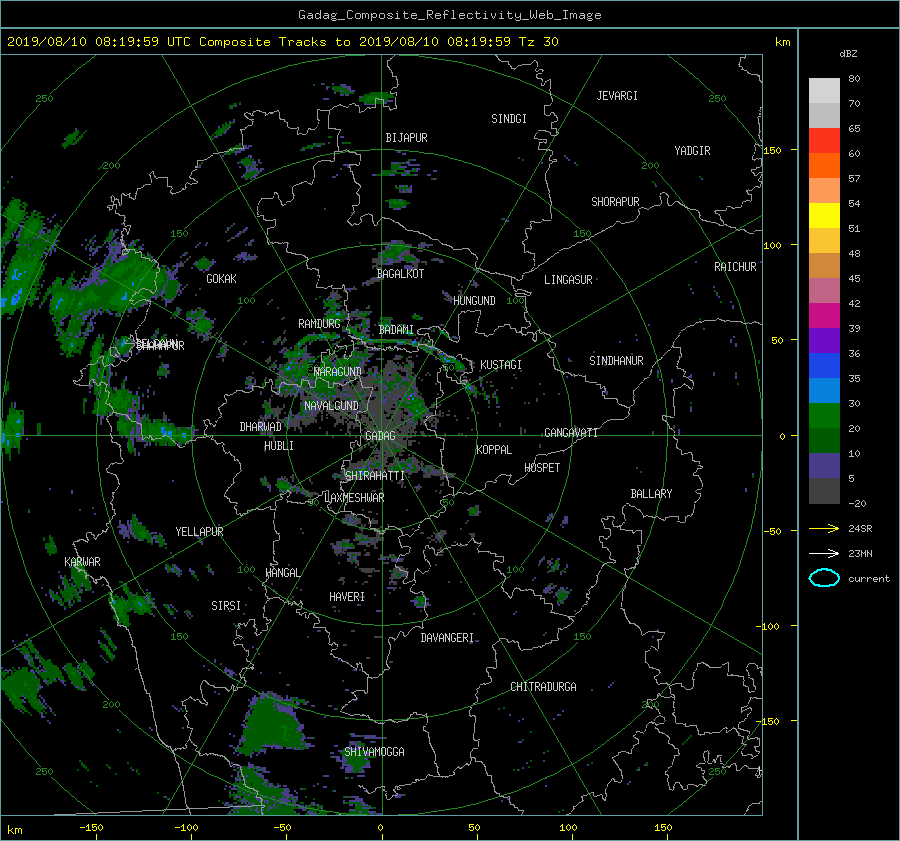Select the green 20 dBZ color swatch

[x=824, y=416]
